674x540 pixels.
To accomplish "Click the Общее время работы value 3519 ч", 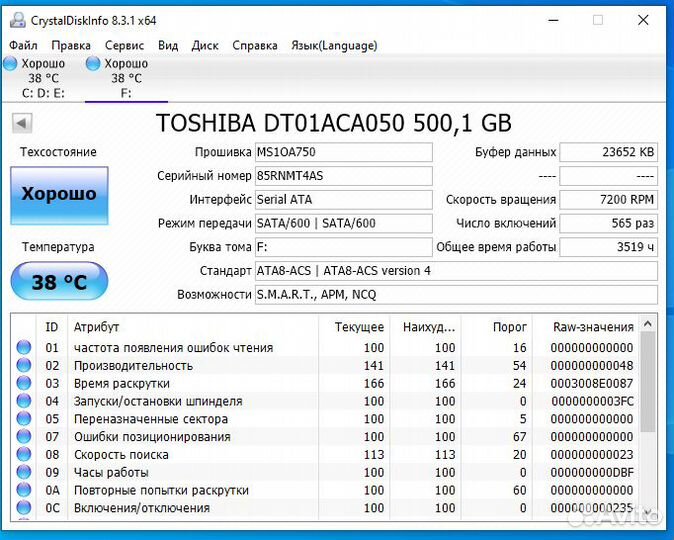I will pyautogui.click(x=609, y=247).
